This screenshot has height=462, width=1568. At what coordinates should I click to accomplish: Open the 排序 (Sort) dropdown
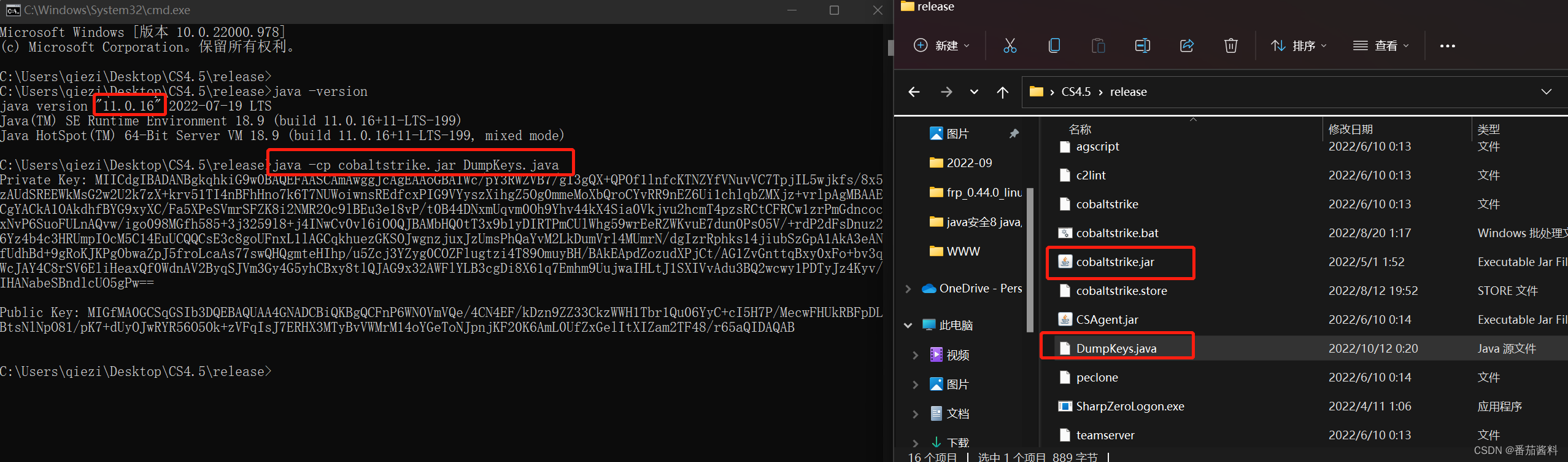point(1299,45)
